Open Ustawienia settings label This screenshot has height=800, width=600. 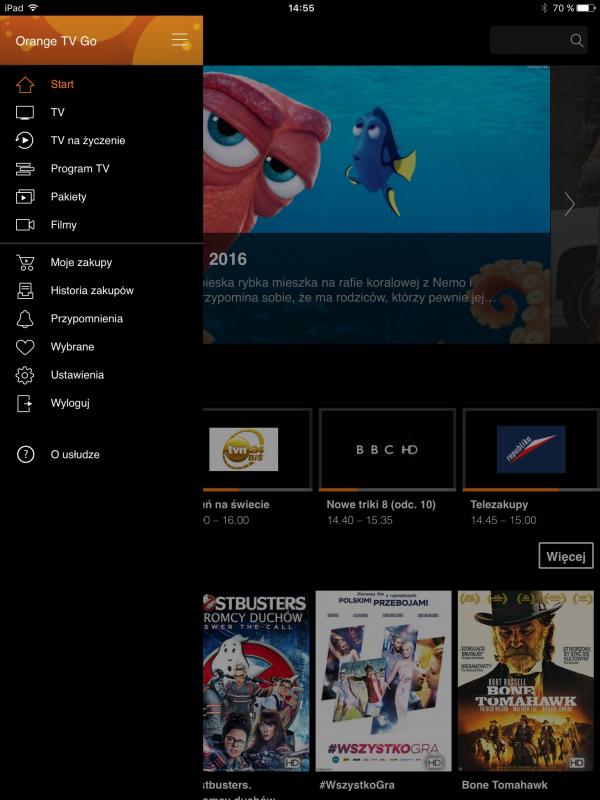pyautogui.click(x=77, y=375)
